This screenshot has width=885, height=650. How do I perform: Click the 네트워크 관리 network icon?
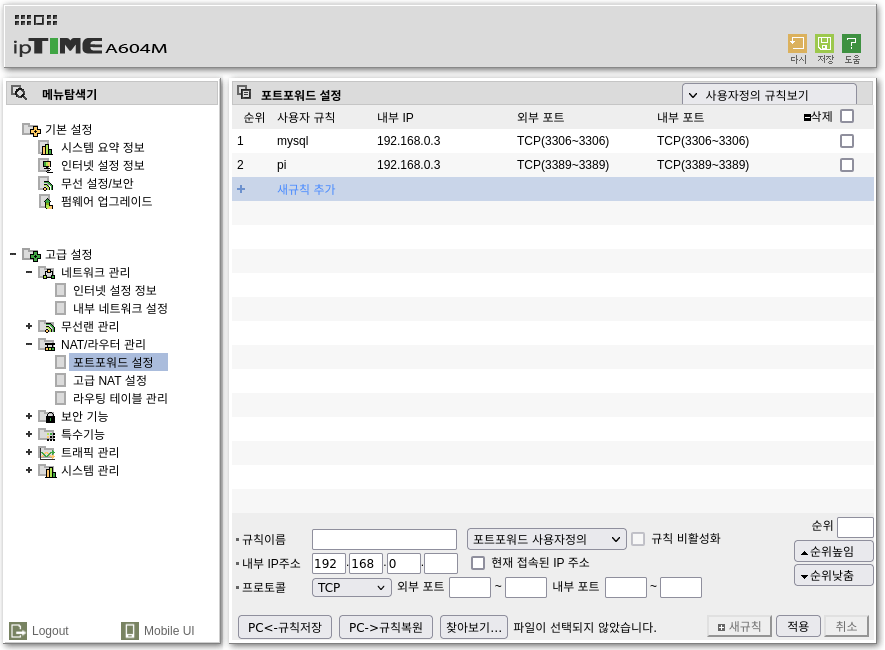[47, 273]
